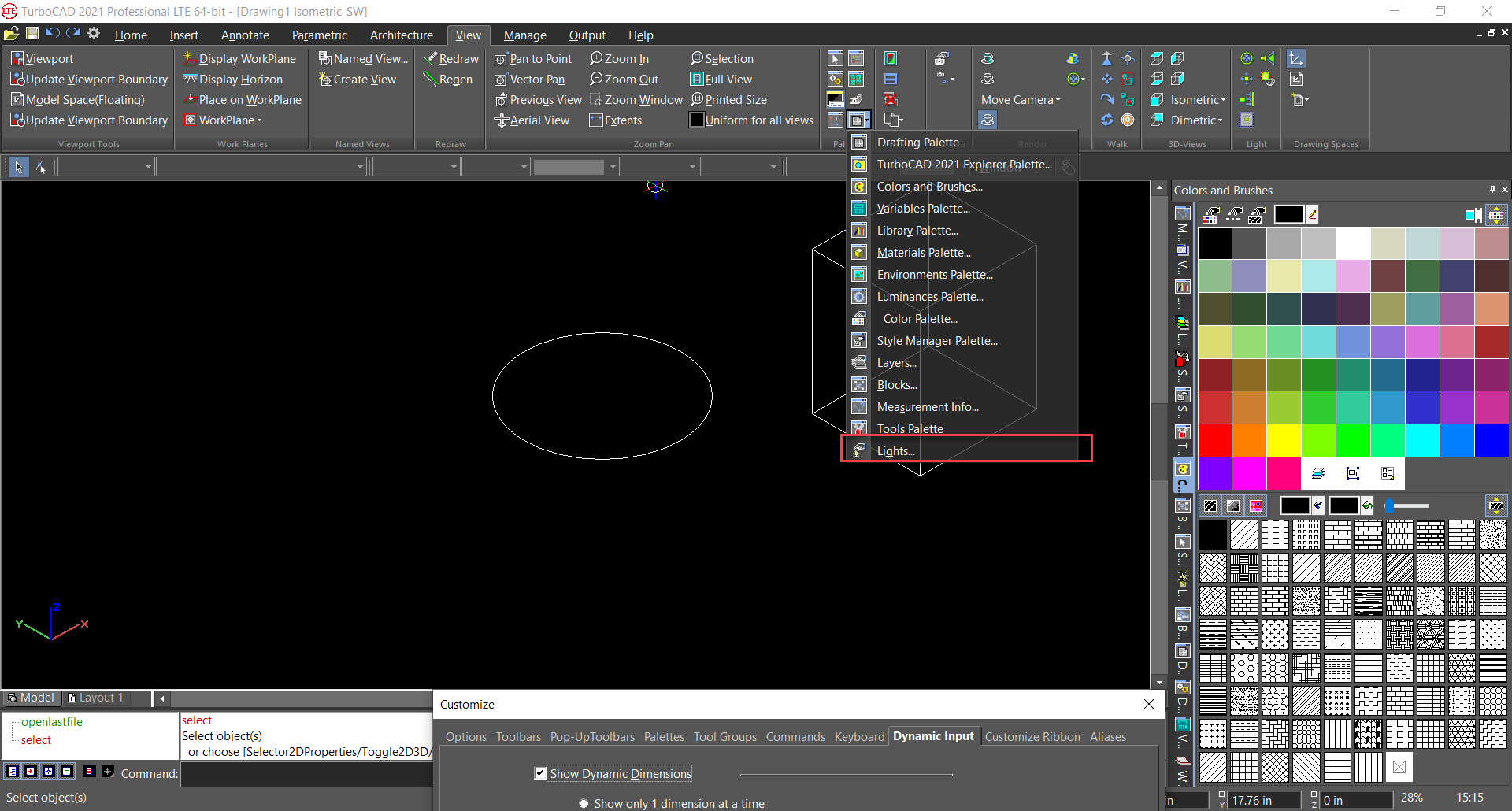Click the Aerial View button
Viewport: 1512px width, 811px height.
click(x=532, y=120)
